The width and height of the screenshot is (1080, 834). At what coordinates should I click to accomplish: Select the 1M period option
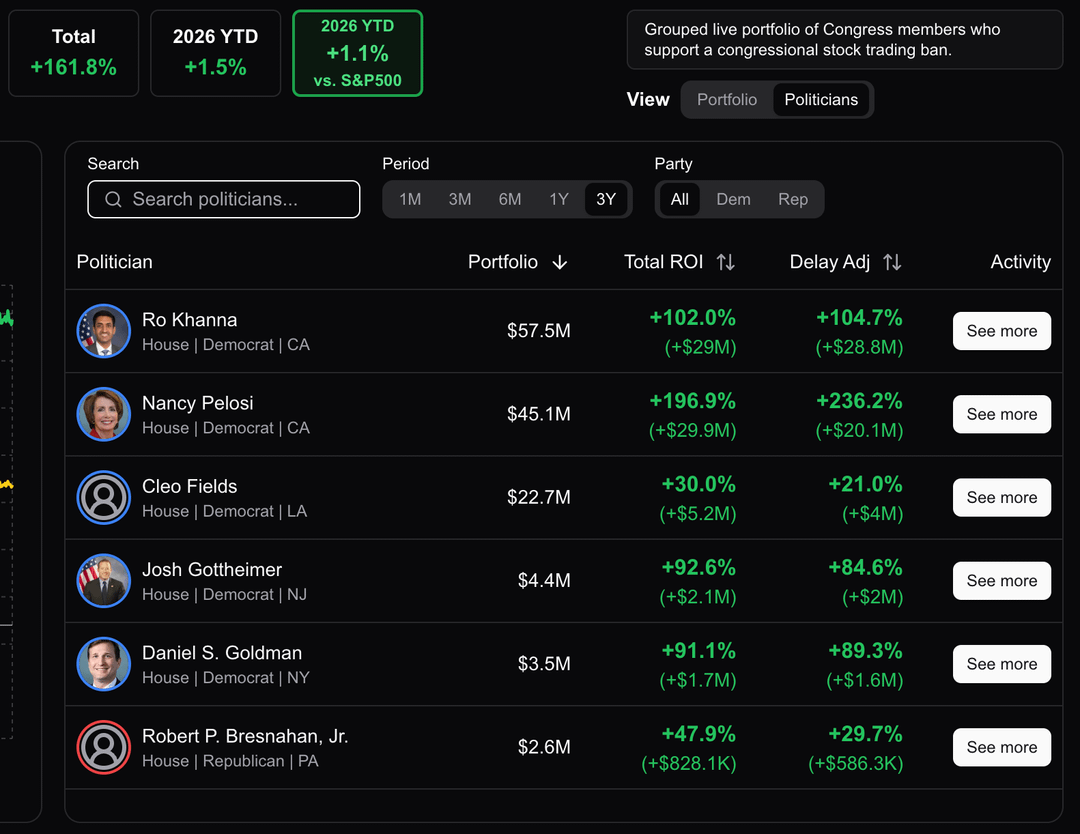[x=410, y=199]
